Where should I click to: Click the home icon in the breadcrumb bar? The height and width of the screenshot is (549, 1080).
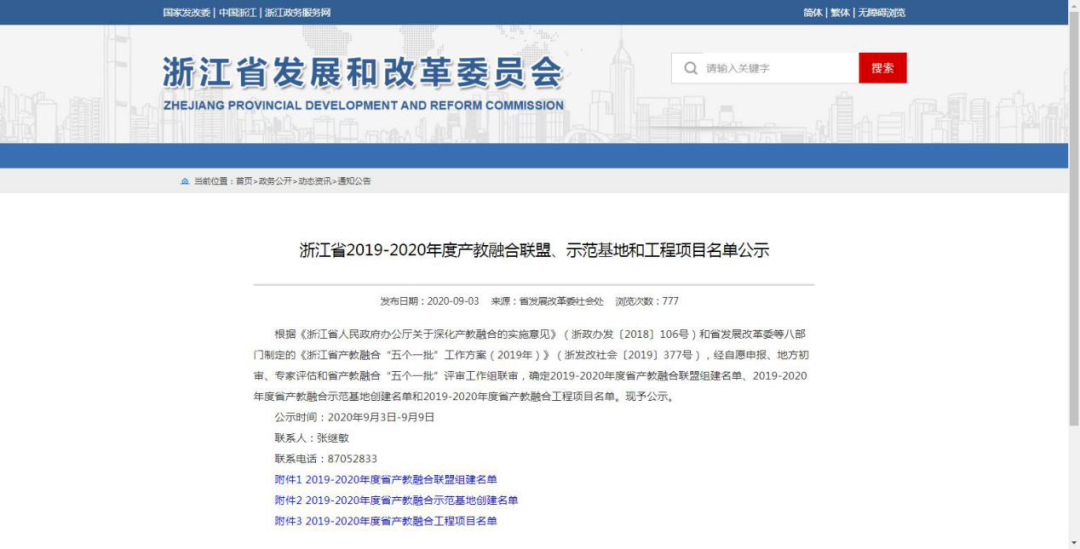[x=184, y=181]
